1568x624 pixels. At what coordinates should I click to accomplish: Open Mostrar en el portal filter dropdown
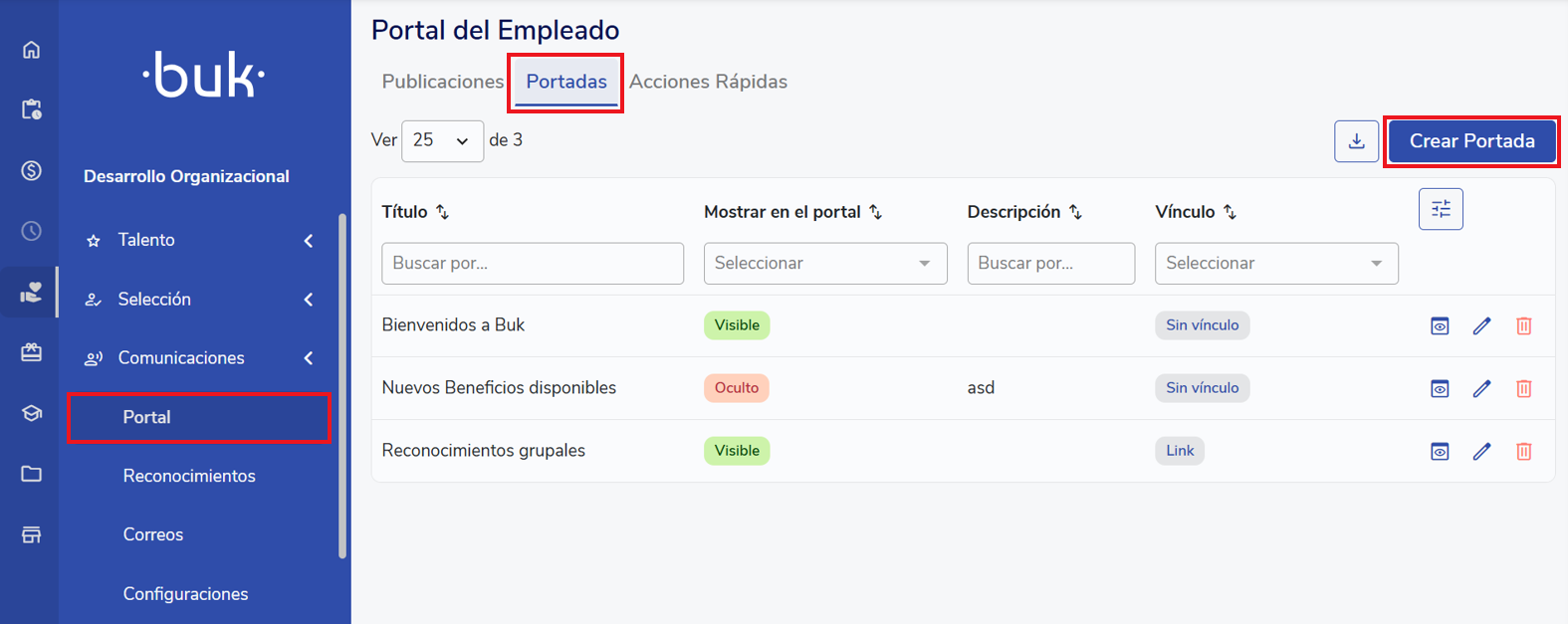point(824,264)
